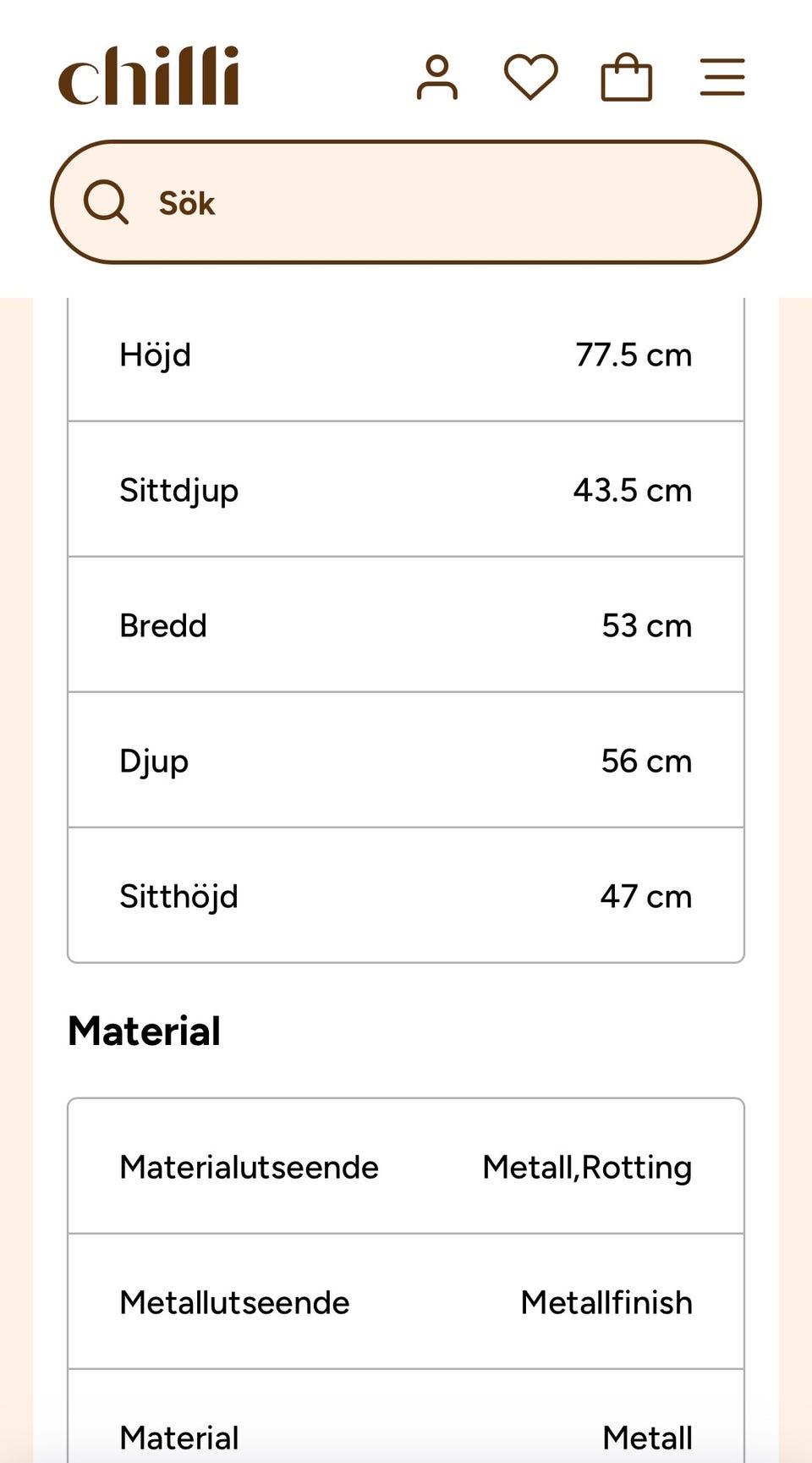Select the Bredd 53 cm row
Viewport: 812px width, 1463px height.
point(406,624)
